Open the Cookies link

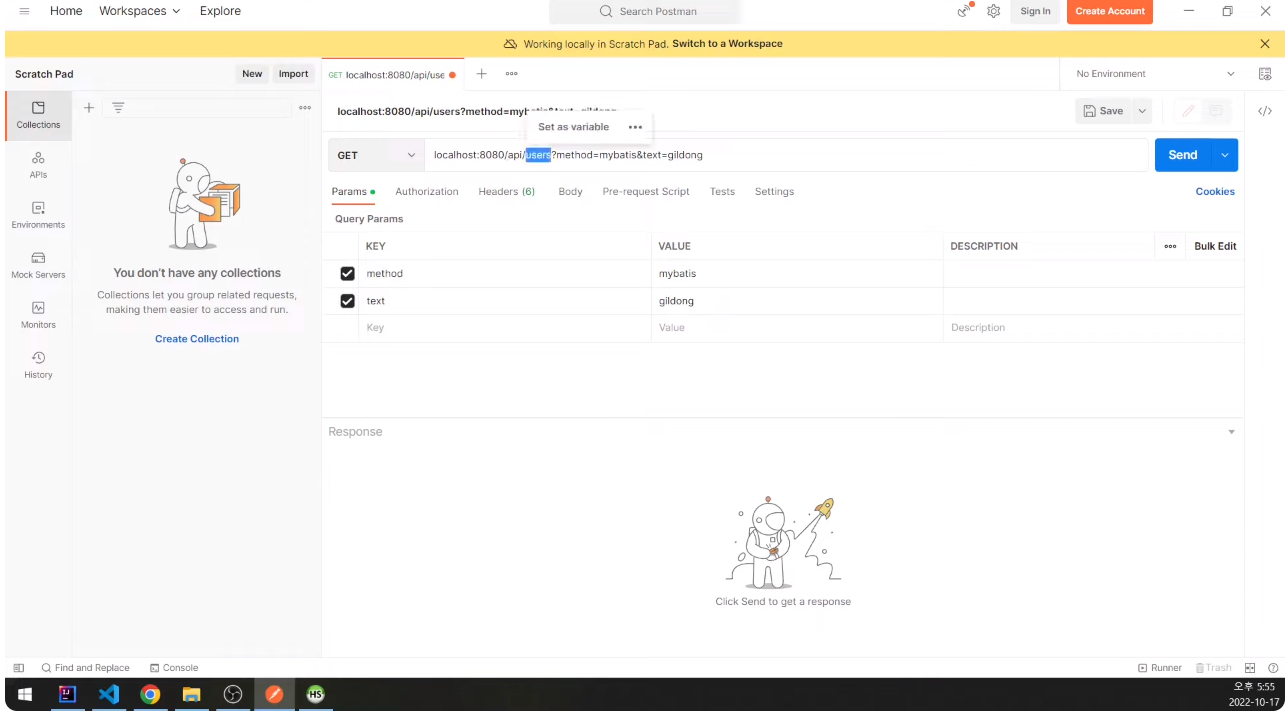(x=1215, y=192)
